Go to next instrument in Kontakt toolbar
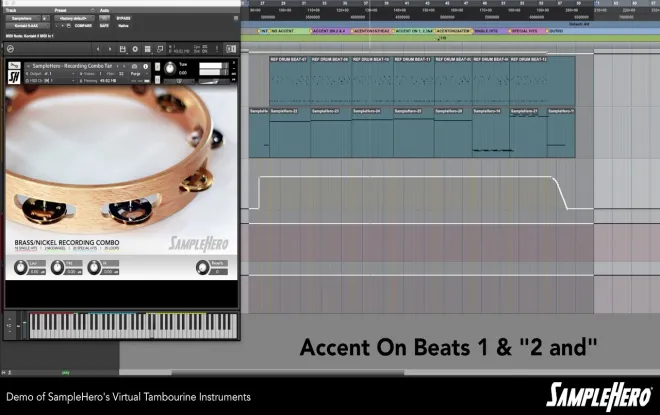660x415 pixels. (110, 49)
